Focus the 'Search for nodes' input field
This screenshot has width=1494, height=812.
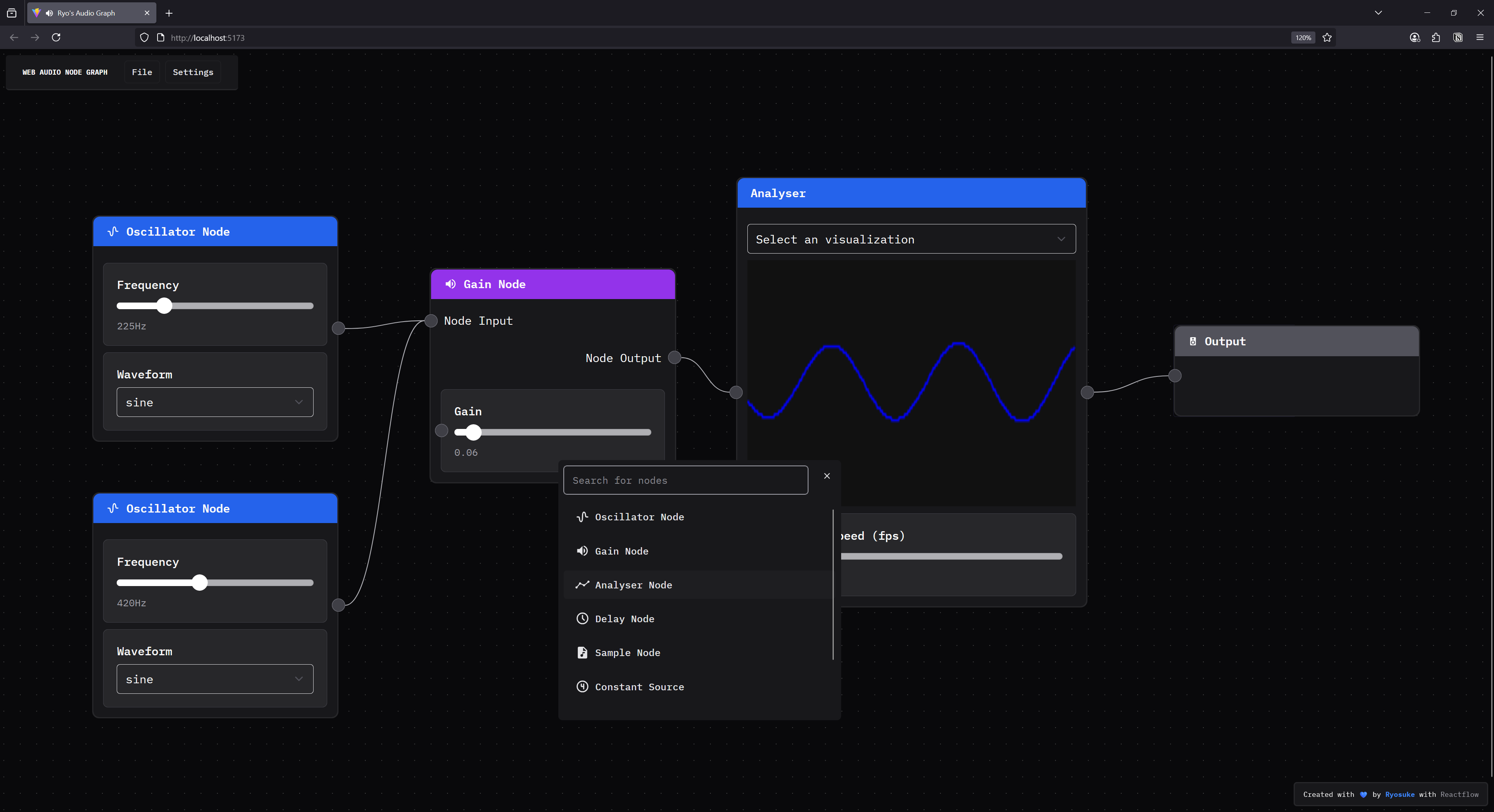[686, 481]
